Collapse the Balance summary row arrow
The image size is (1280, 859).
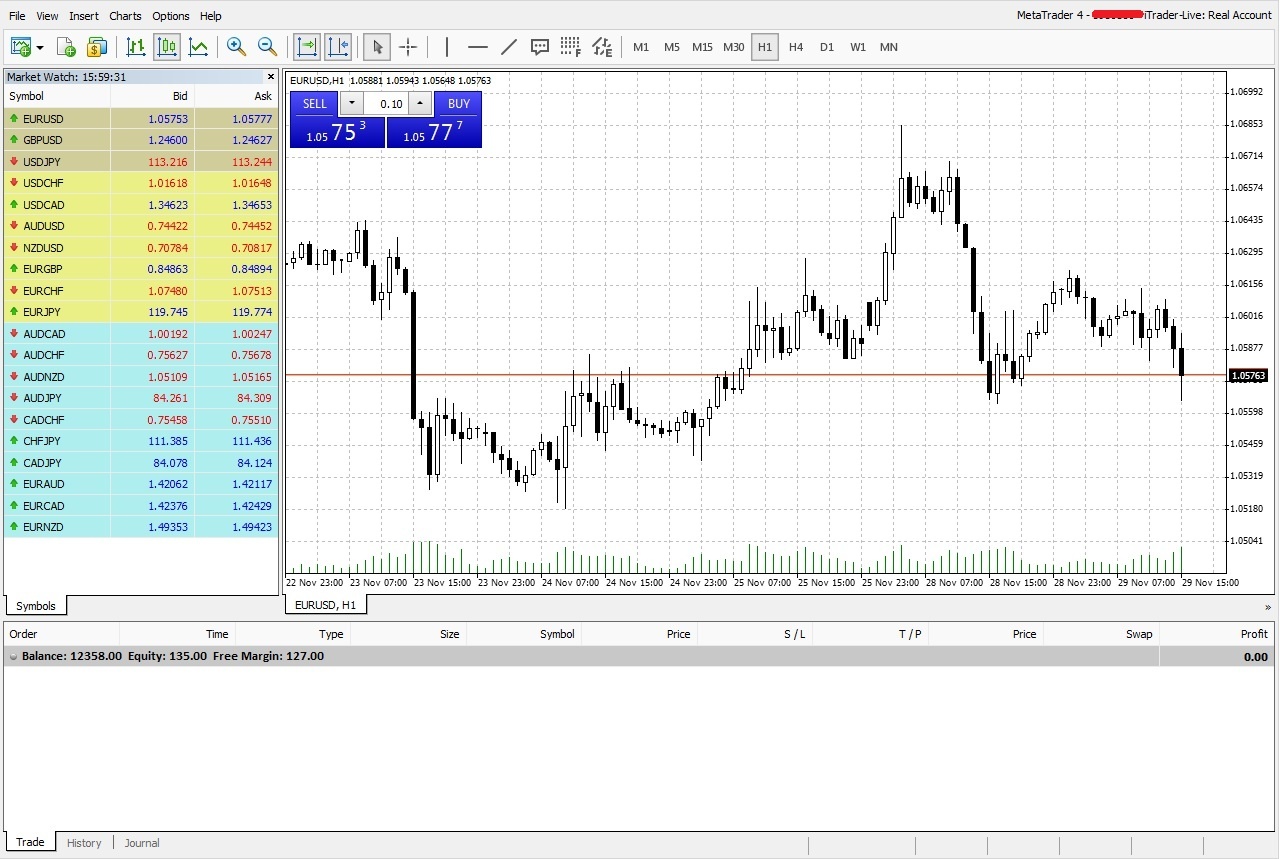pos(13,657)
